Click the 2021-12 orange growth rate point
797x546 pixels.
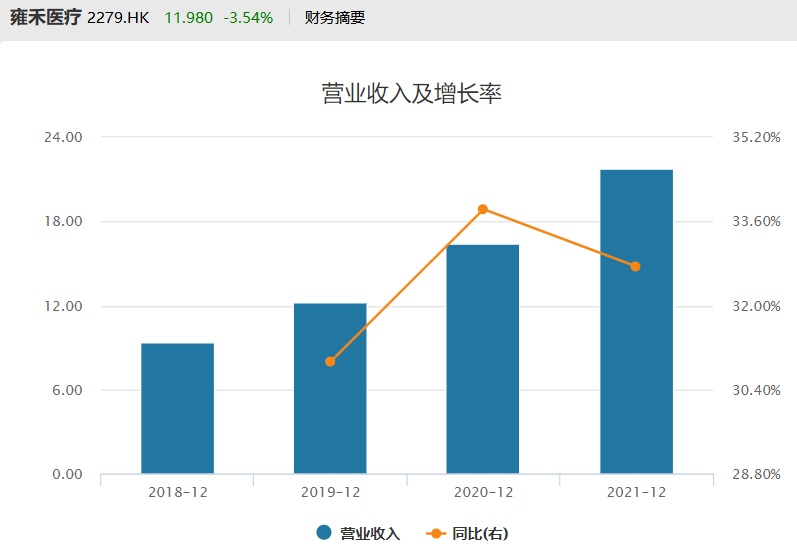pyautogui.click(x=635, y=266)
